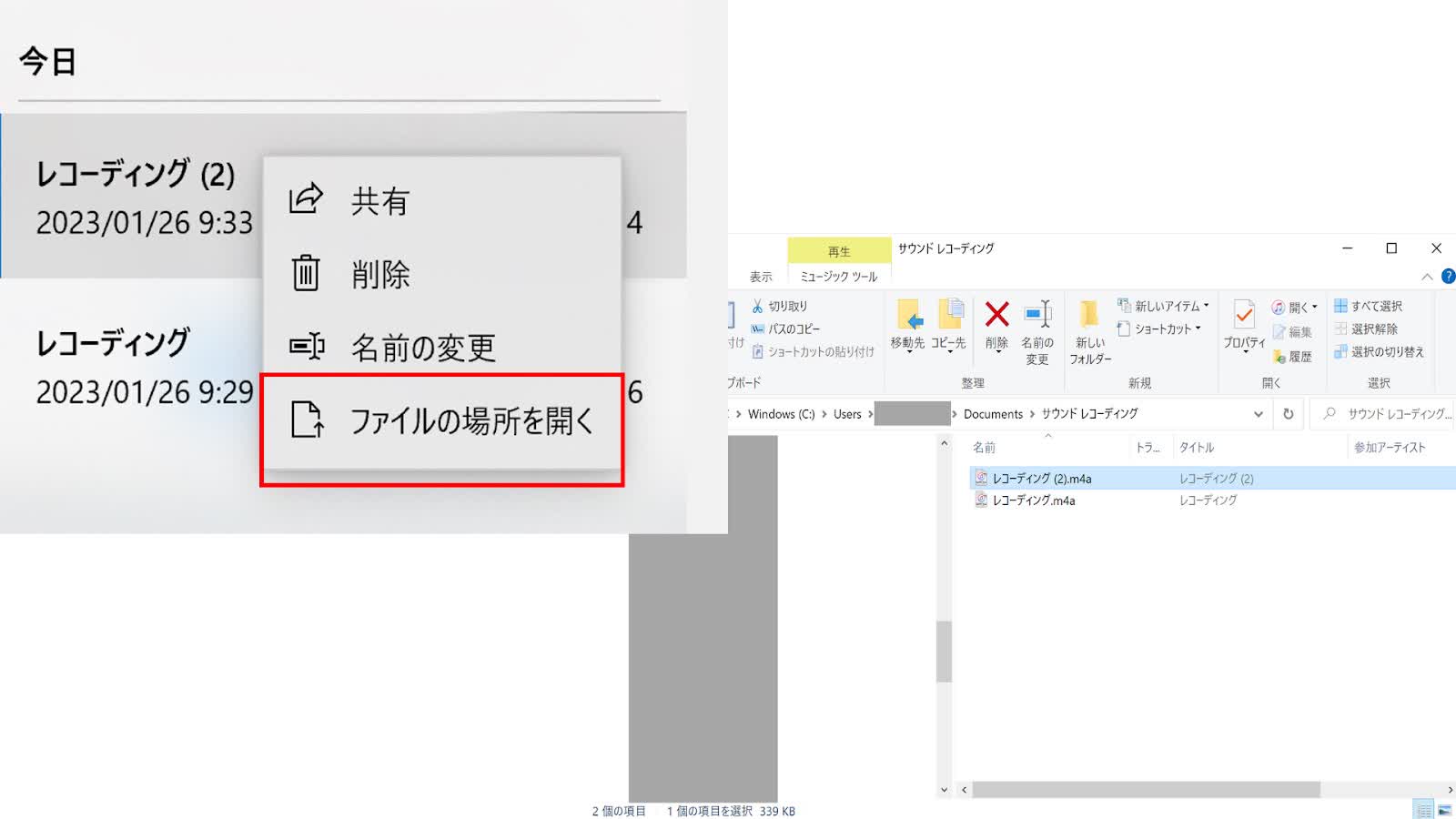The height and width of the screenshot is (819, 1456).
Task: Expand chevron after Users in address path
Action: (870, 414)
